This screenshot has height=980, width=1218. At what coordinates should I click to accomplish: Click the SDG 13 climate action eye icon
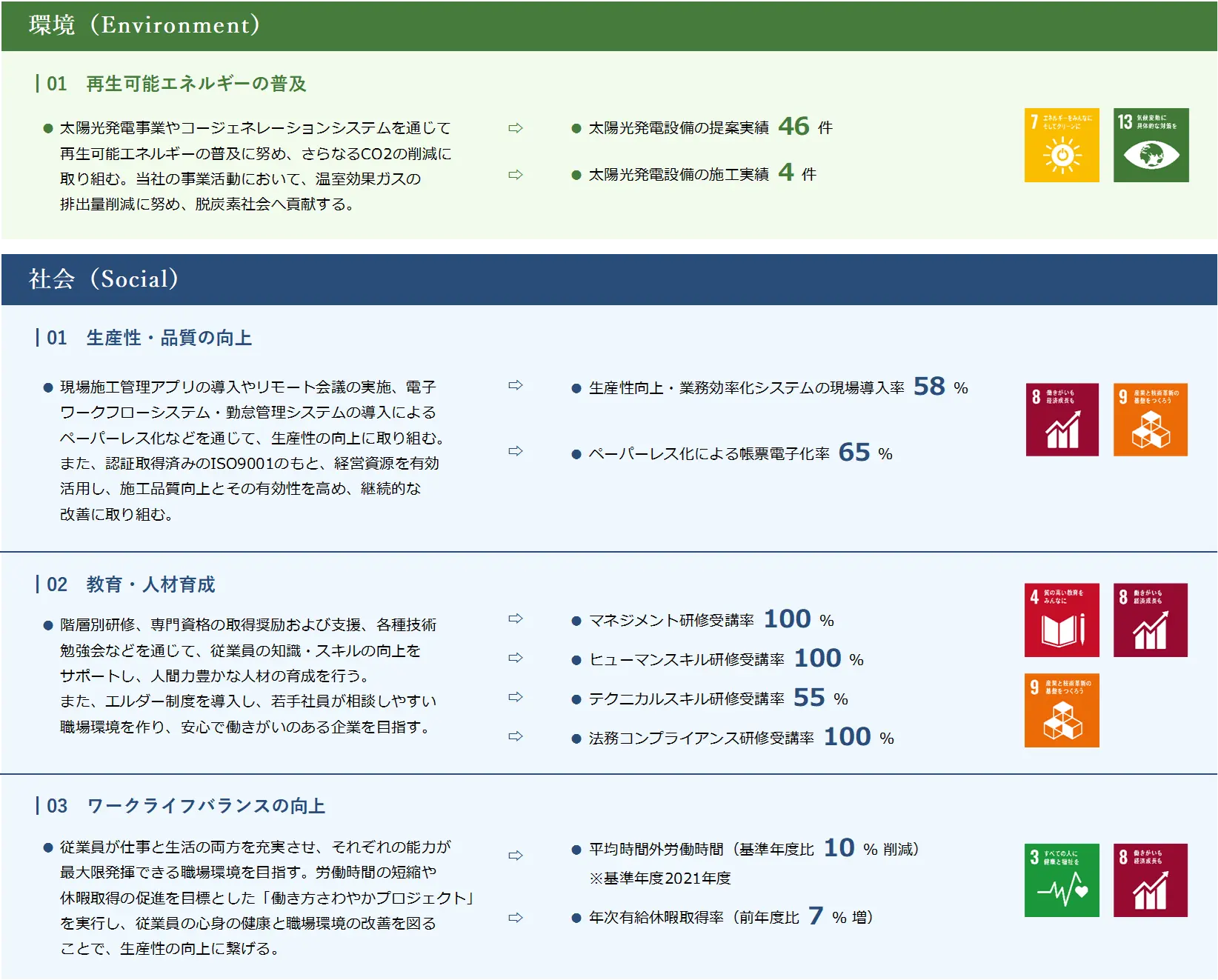point(1151,145)
